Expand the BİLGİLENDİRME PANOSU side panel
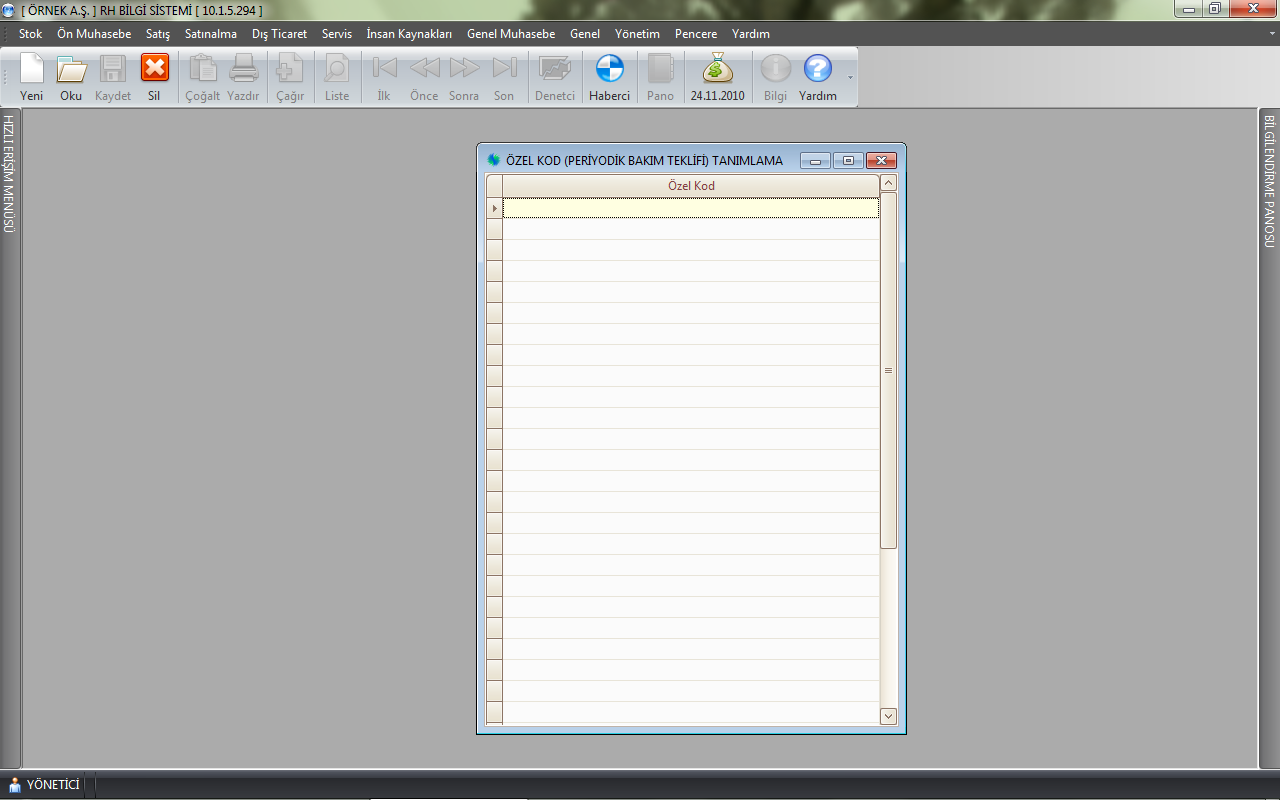The height and width of the screenshot is (800, 1280). click(1270, 182)
